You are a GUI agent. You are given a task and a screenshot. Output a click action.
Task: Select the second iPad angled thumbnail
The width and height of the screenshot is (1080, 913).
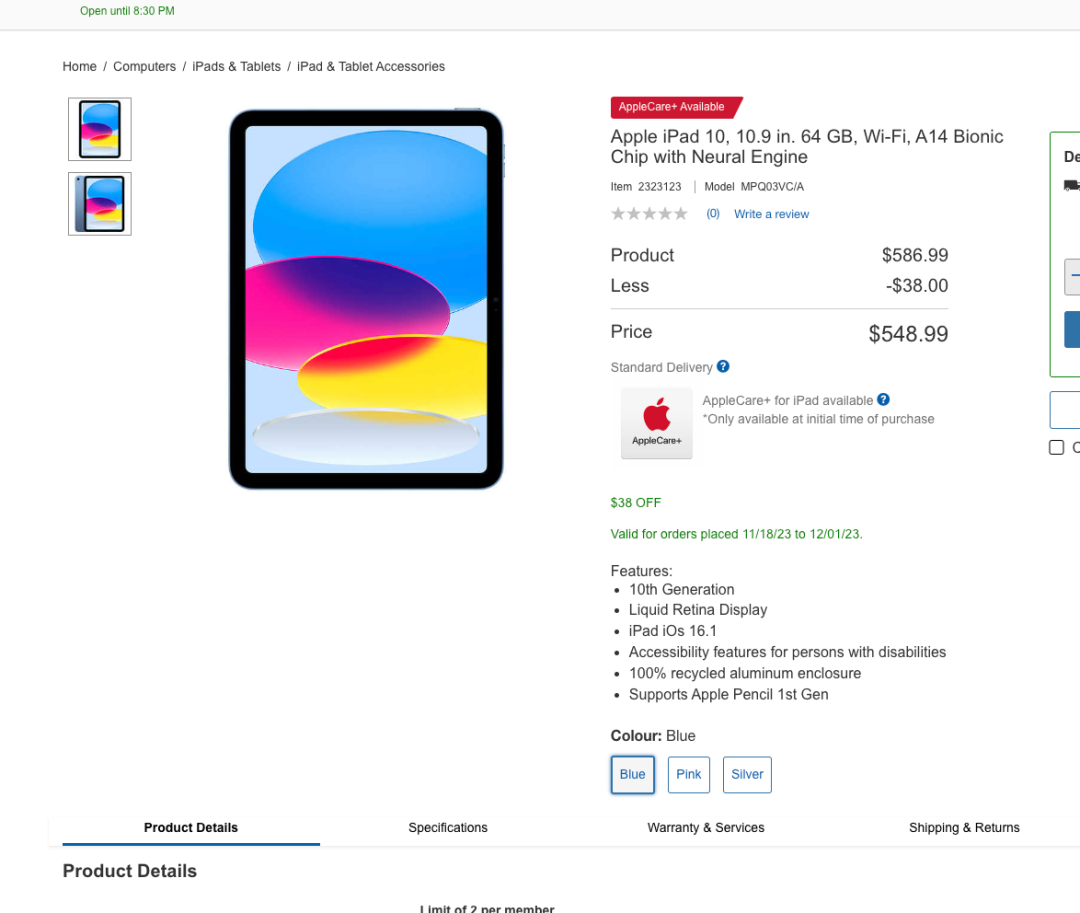pos(100,204)
